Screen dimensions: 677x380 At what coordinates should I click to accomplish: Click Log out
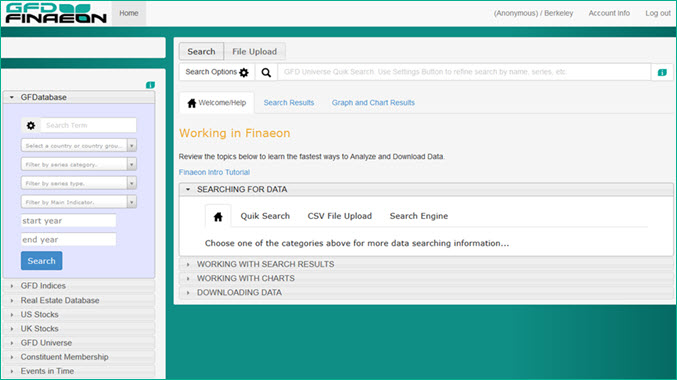pyautogui.click(x=658, y=13)
